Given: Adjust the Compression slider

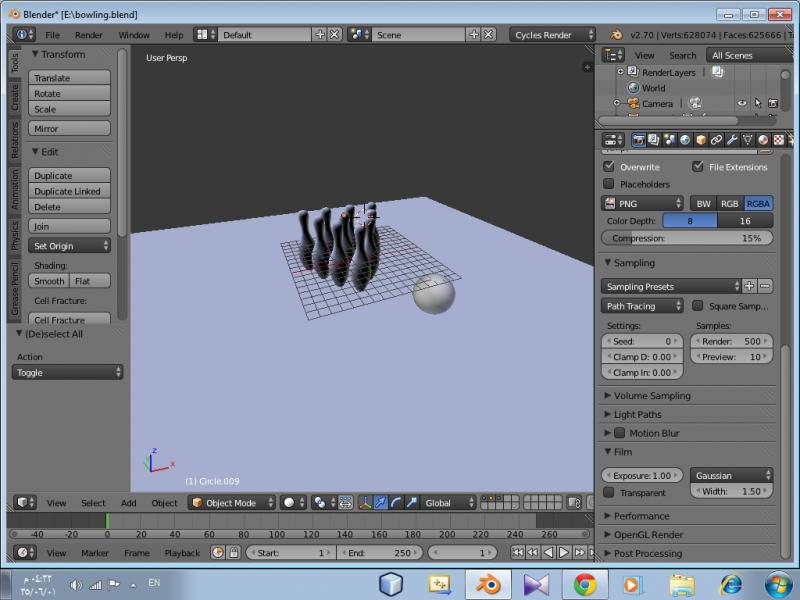Looking at the screenshot, I should [x=687, y=238].
